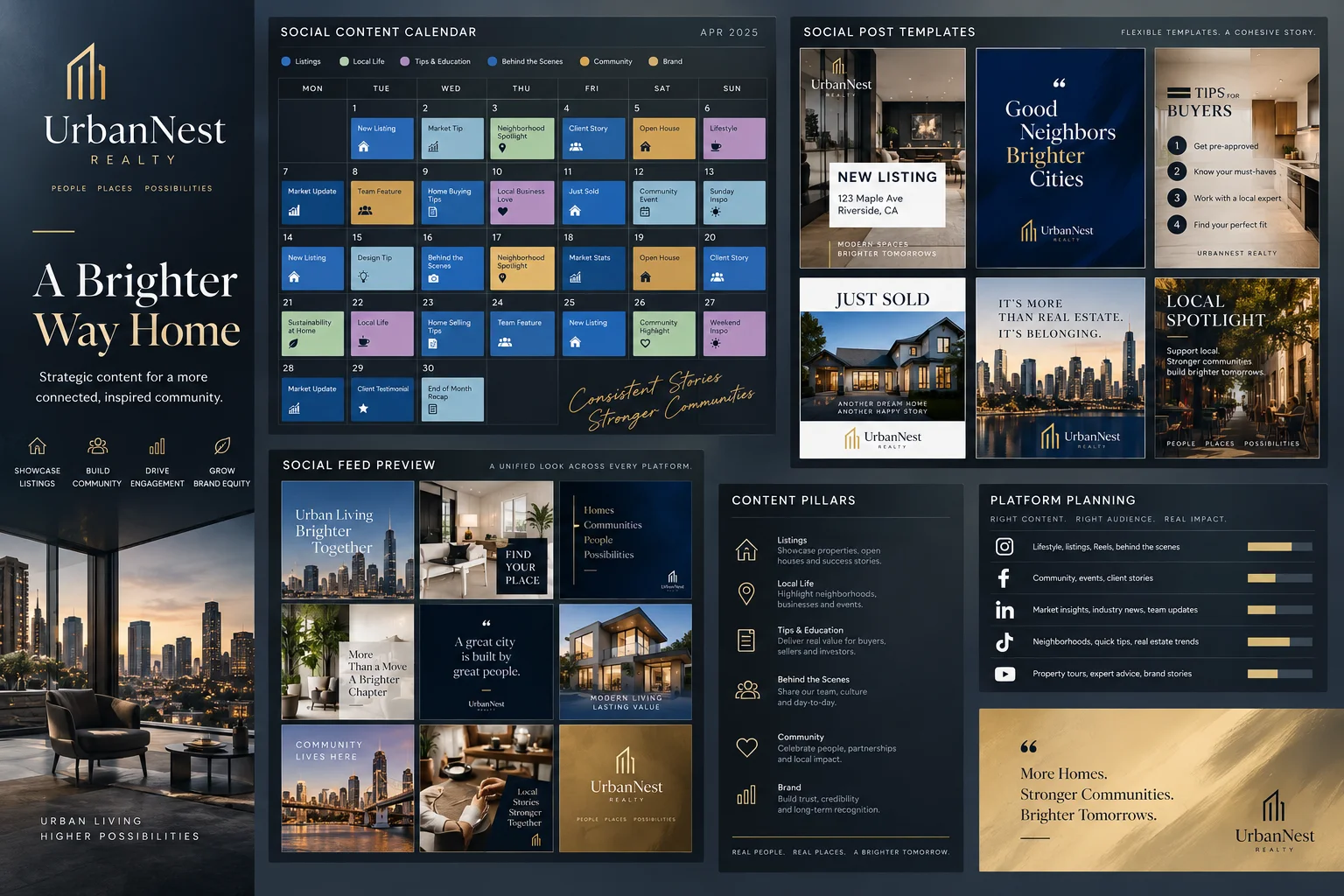
Task: Click the WED column header in calendar
Action: (x=451, y=88)
